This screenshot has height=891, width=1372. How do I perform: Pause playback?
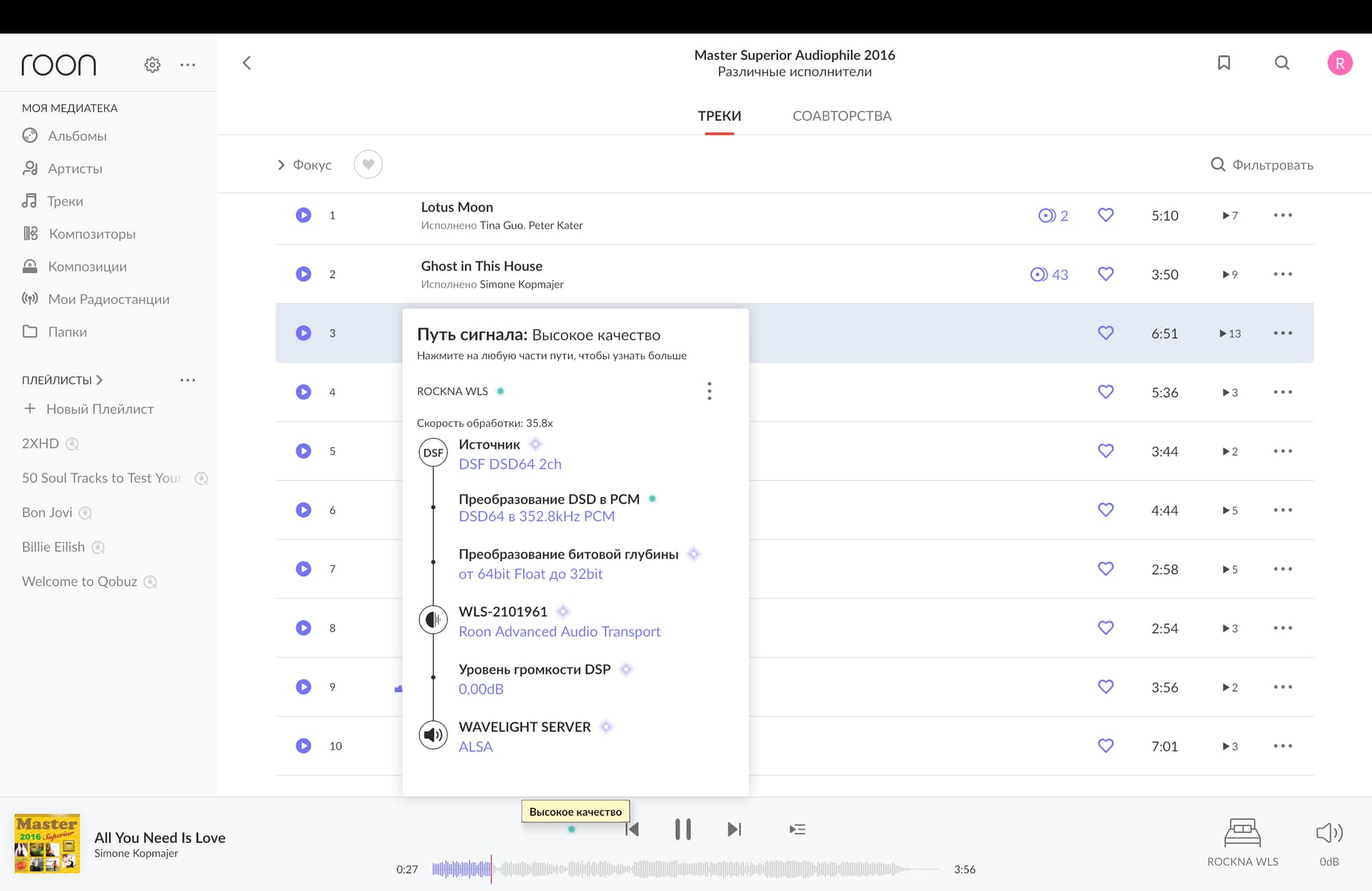(683, 830)
